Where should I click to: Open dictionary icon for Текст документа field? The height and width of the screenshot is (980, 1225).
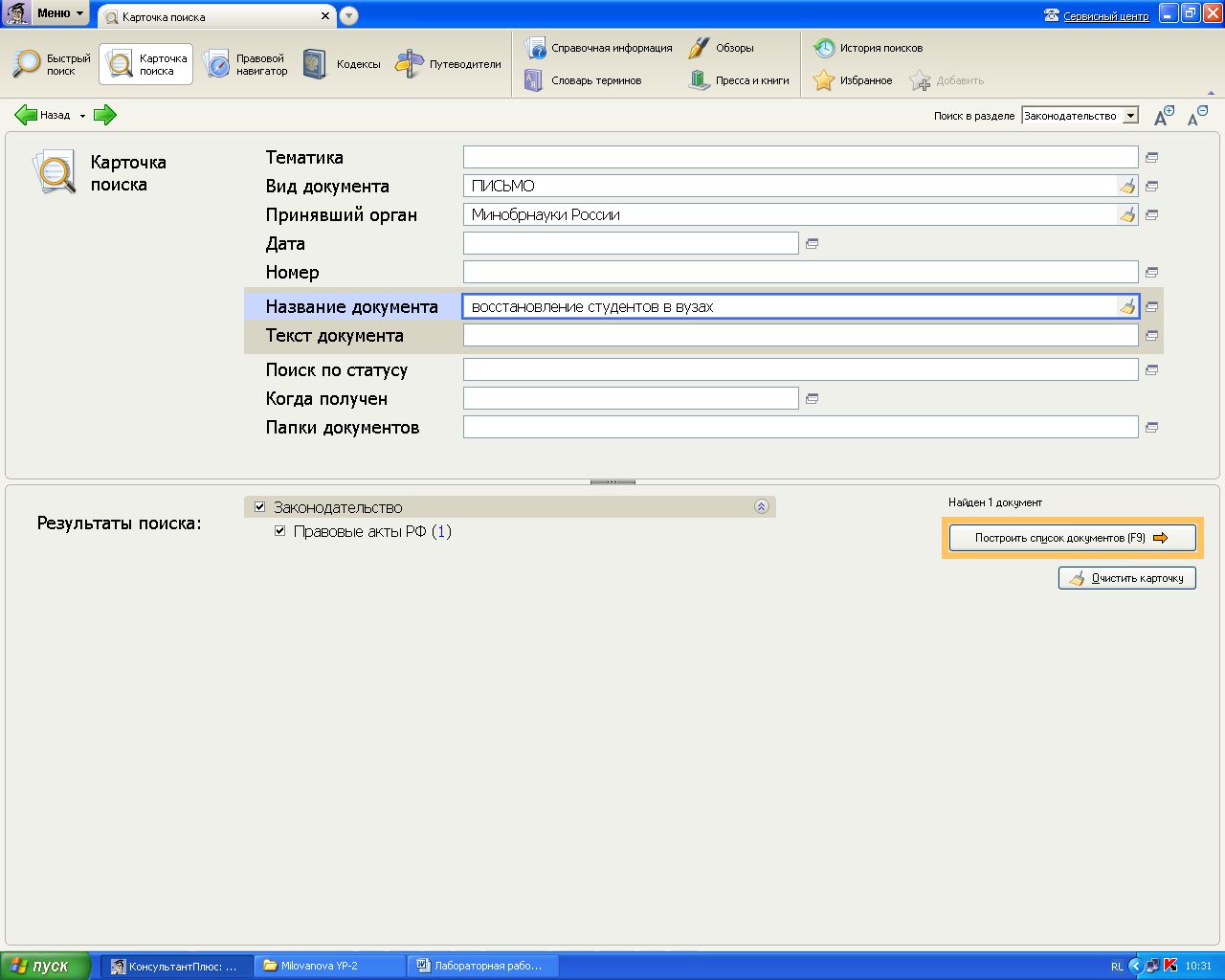(x=1152, y=335)
